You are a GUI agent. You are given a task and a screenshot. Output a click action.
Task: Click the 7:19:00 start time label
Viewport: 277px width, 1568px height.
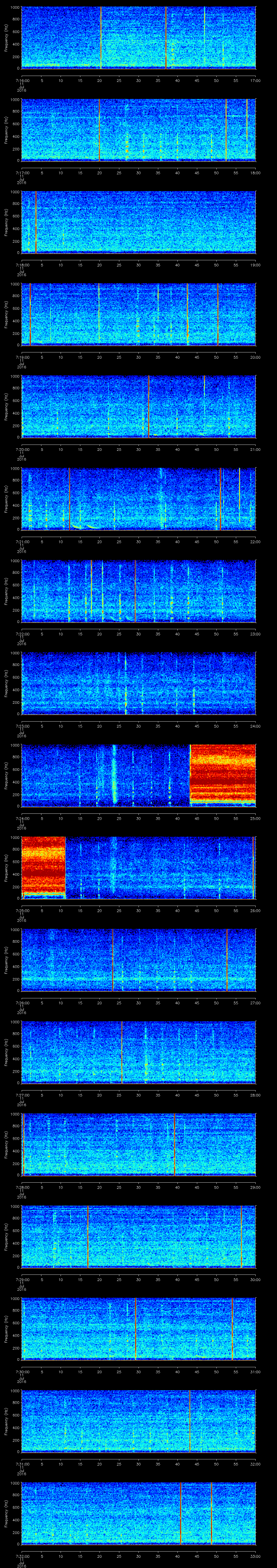pos(22,357)
